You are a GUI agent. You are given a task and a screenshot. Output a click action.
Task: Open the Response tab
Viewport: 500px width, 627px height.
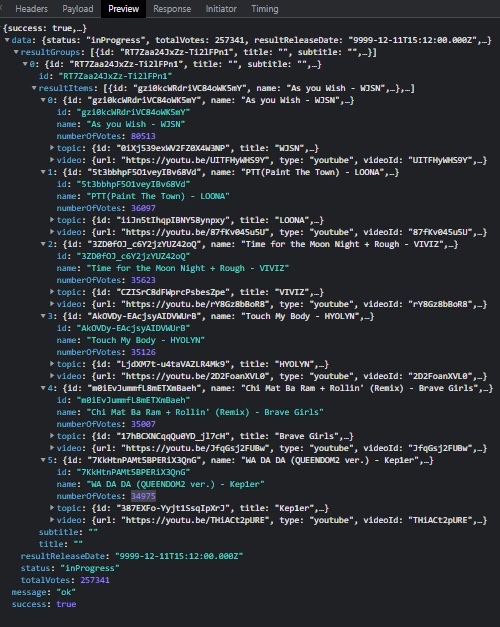coord(172,9)
